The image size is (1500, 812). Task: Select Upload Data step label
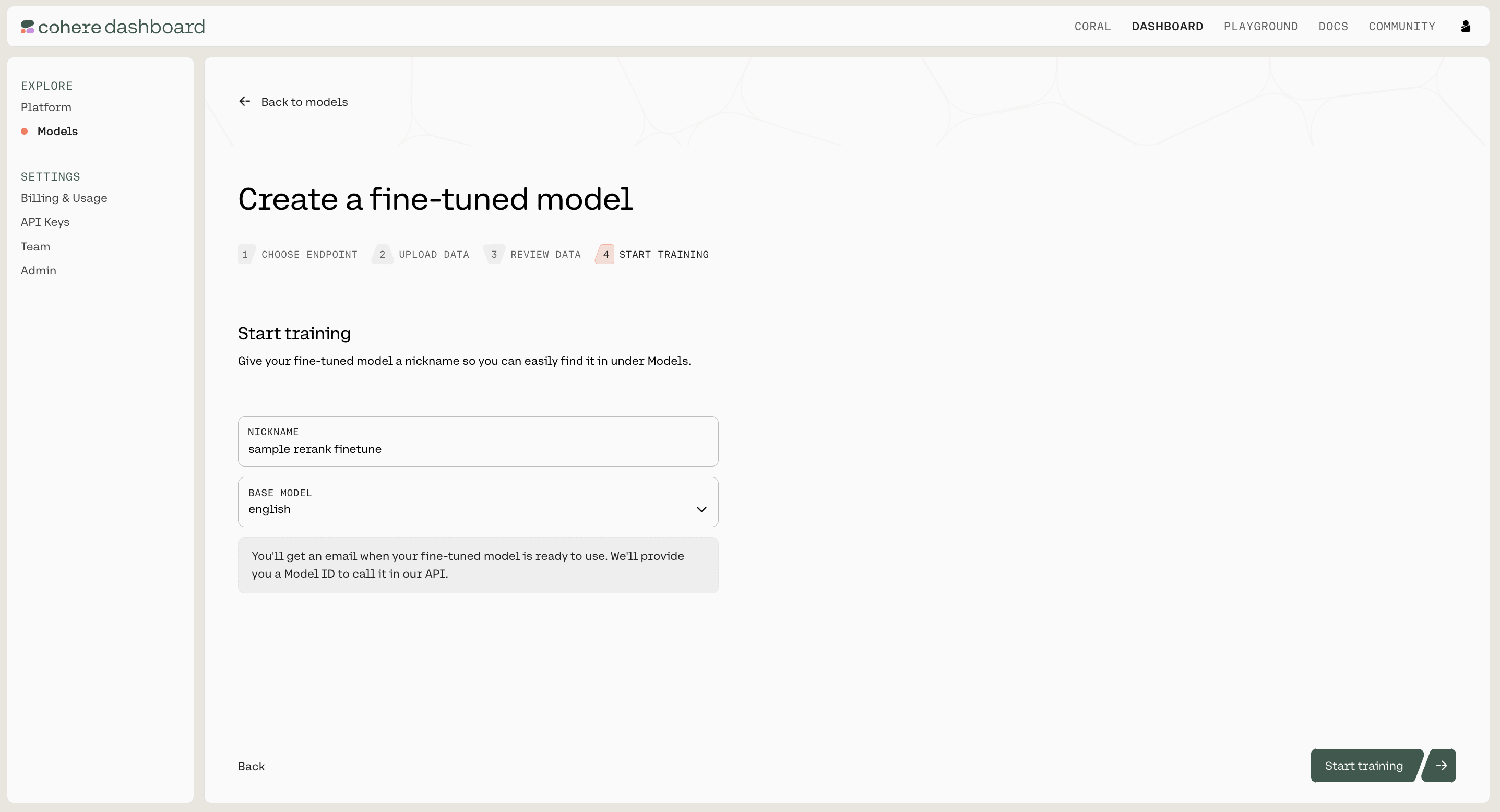433,254
